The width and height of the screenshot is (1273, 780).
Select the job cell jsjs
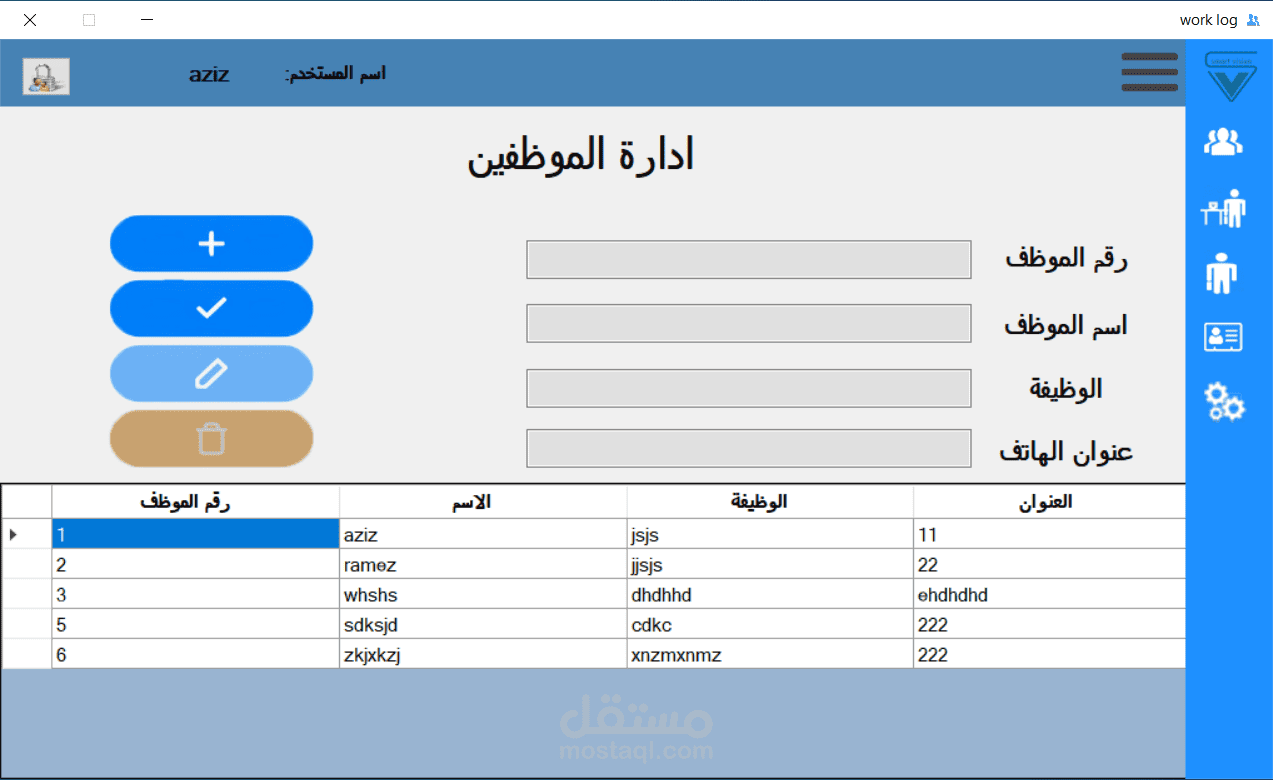(x=770, y=534)
